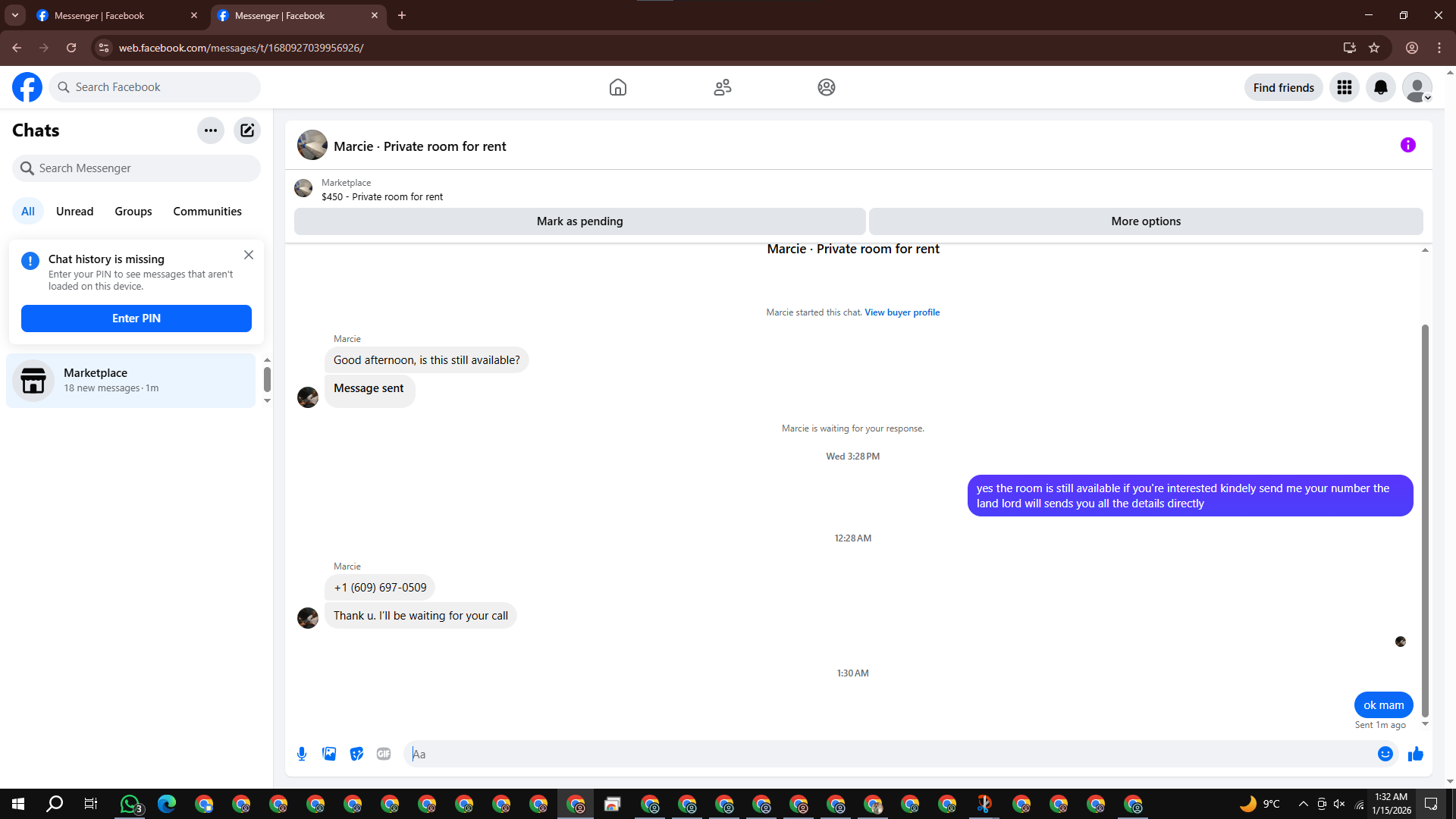Open Chrome tab search dropdown
The height and width of the screenshot is (819, 1456).
click(x=14, y=15)
